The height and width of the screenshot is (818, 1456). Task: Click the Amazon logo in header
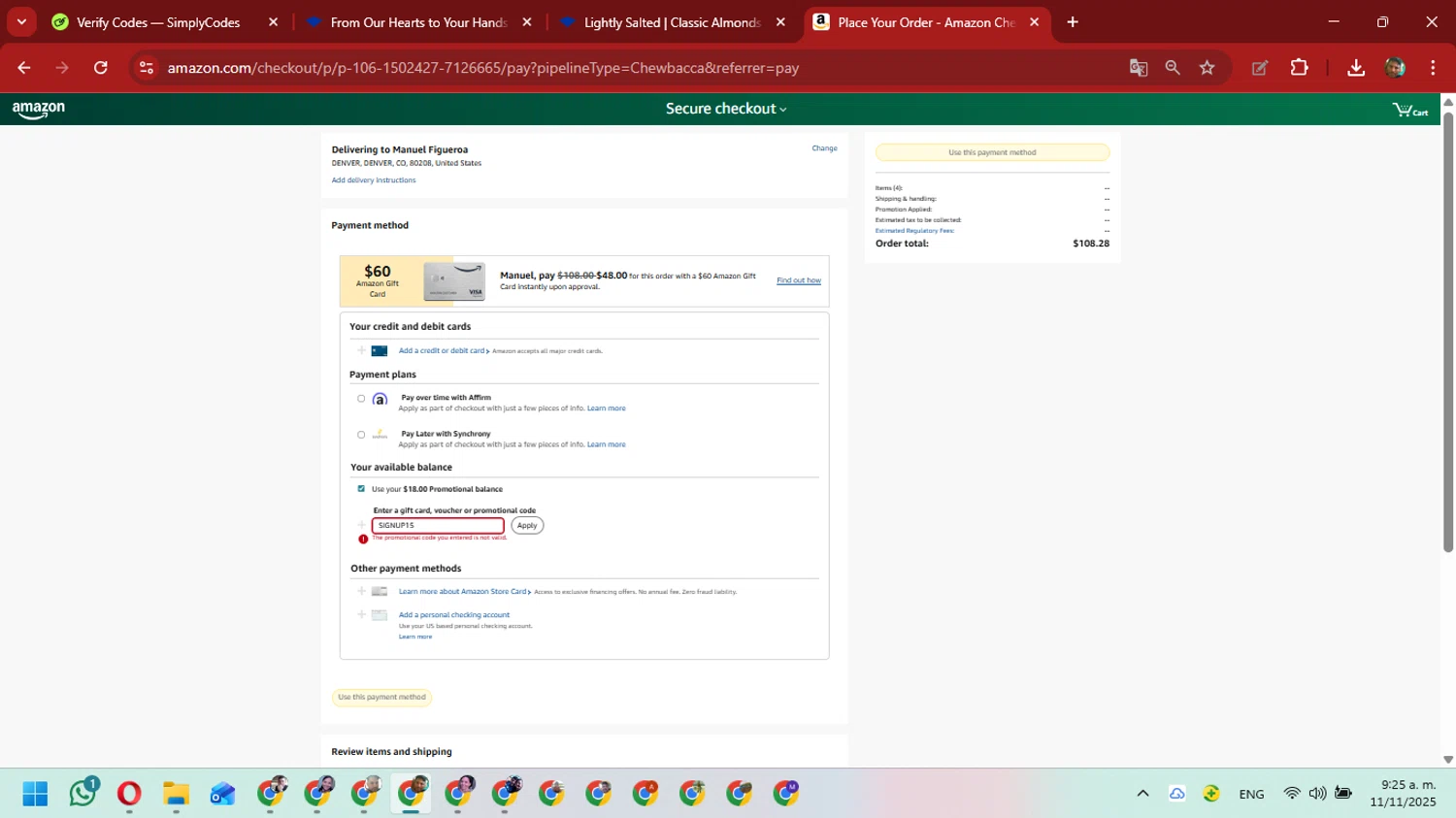coord(39,110)
